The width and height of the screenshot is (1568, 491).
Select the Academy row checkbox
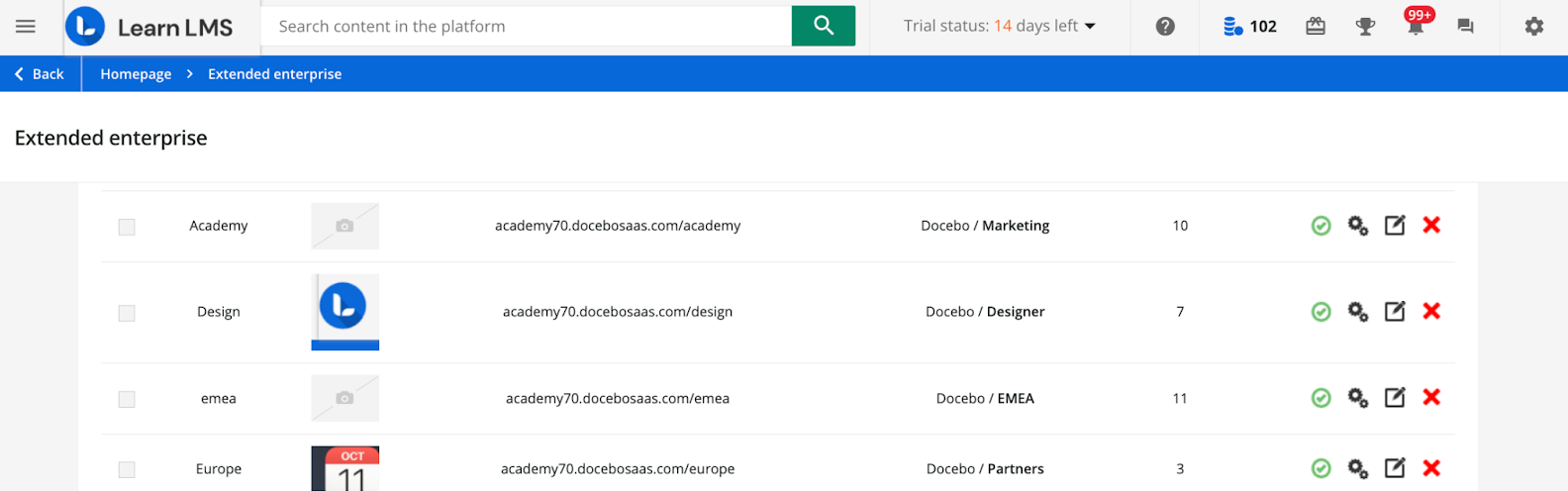pos(127,227)
